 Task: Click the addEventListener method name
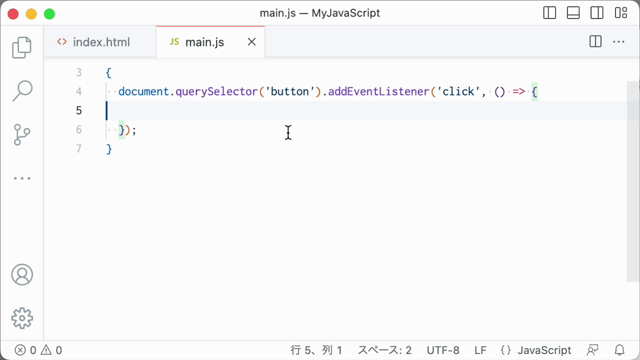[x=379, y=92]
